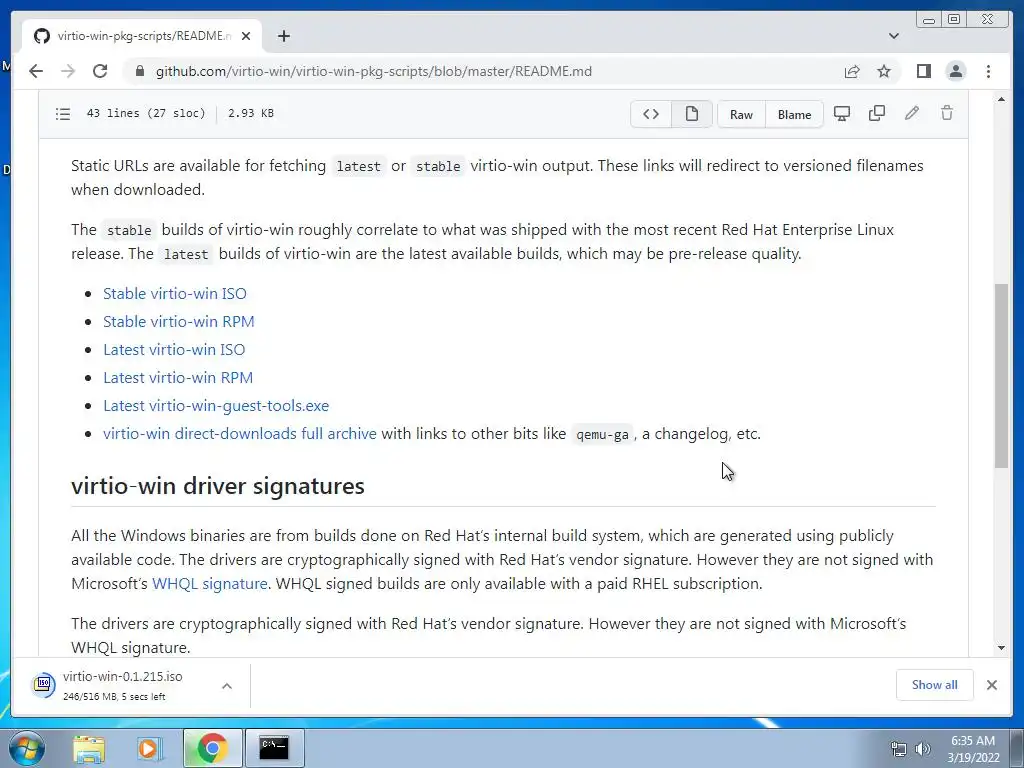Viewport: 1024px width, 768px height.
Task: Open Windows Media Player from taskbar
Action: click(x=149, y=748)
